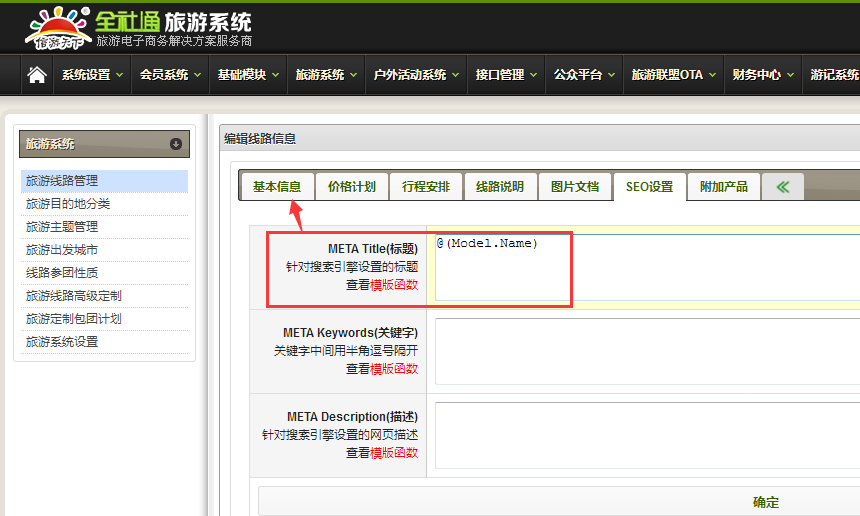Expand the 会员系统 menu

click(x=170, y=75)
